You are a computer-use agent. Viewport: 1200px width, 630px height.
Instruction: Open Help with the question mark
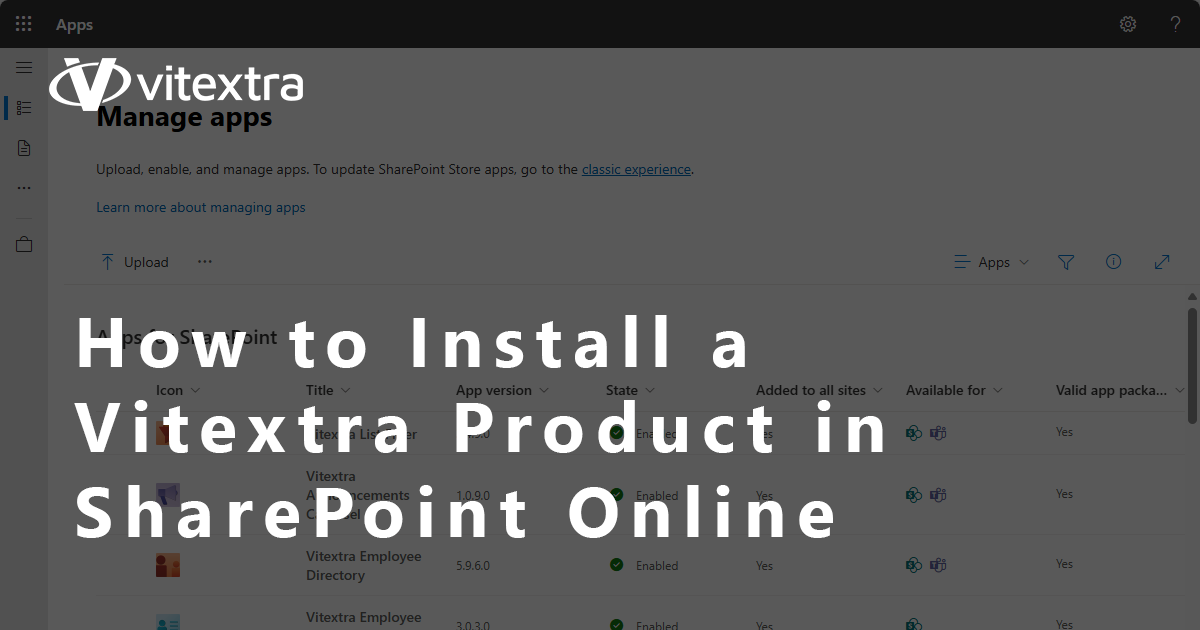(x=1175, y=23)
